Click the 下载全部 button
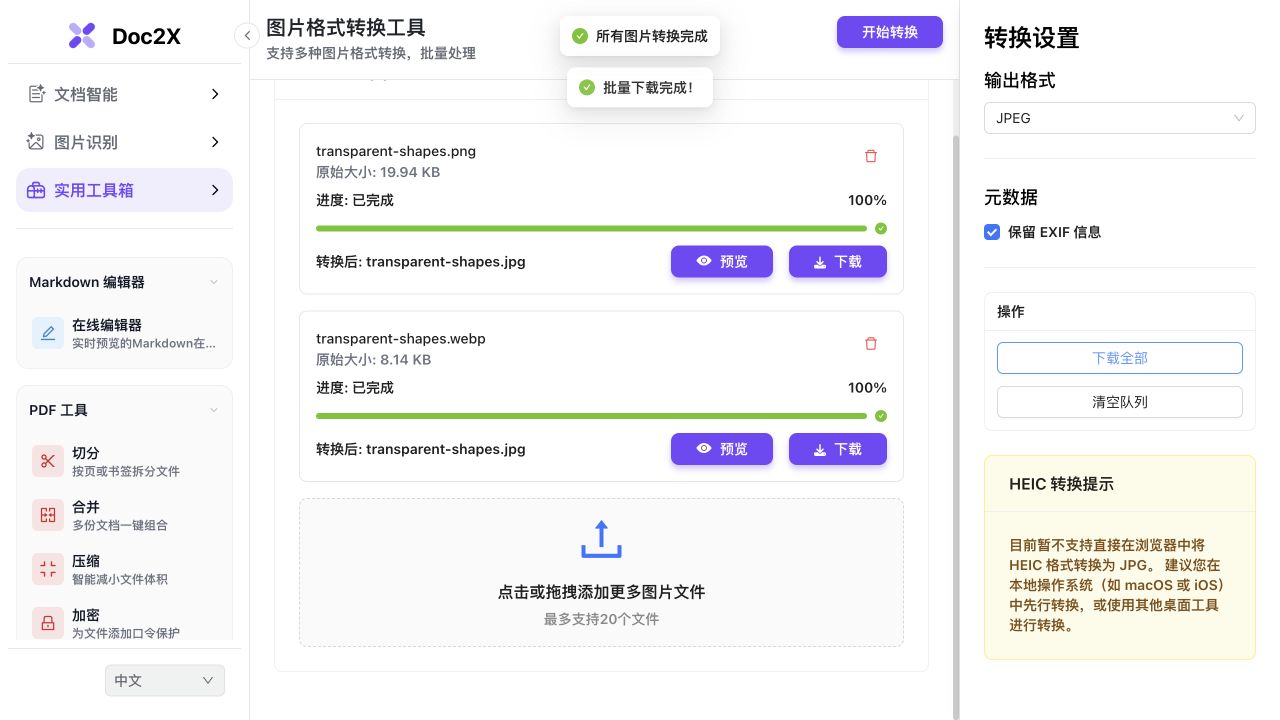 [1120, 358]
